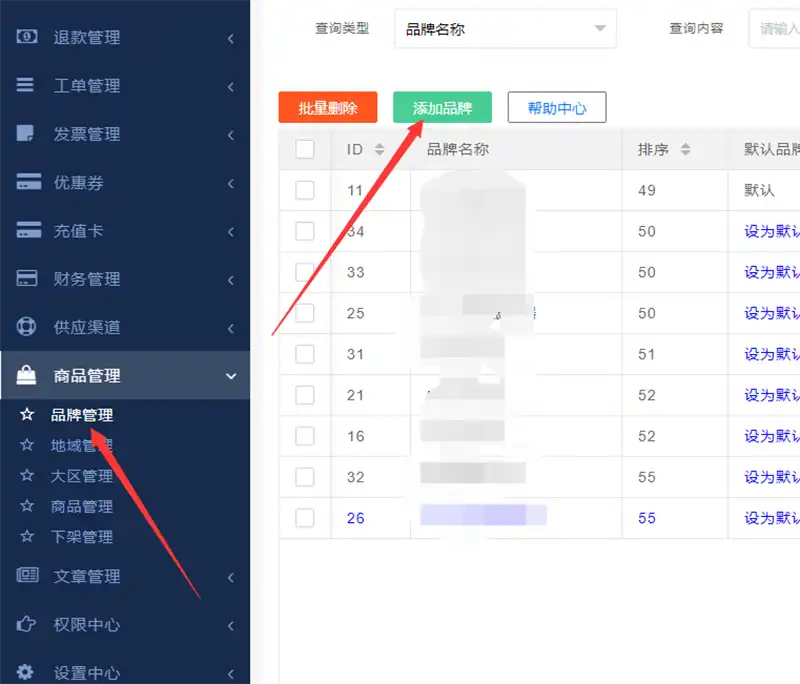This screenshot has width=800, height=684.
Task: Click the 设置中心 gear icon
Action: 25,672
